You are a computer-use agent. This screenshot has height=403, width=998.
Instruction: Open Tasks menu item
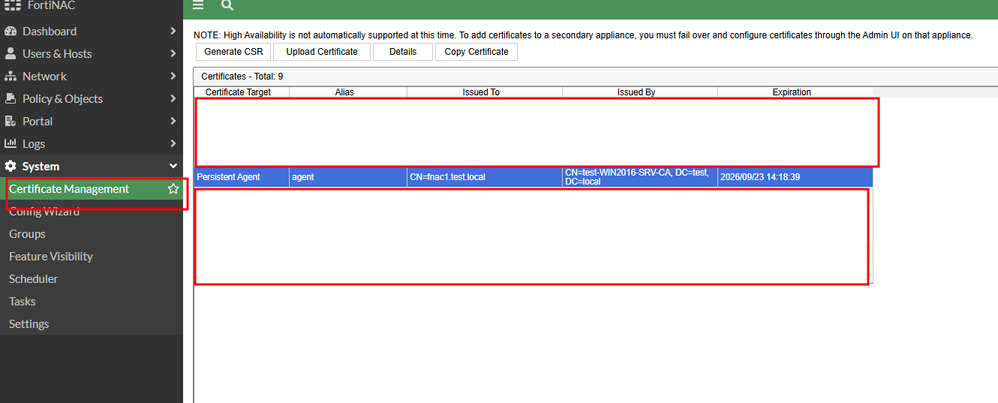point(22,301)
